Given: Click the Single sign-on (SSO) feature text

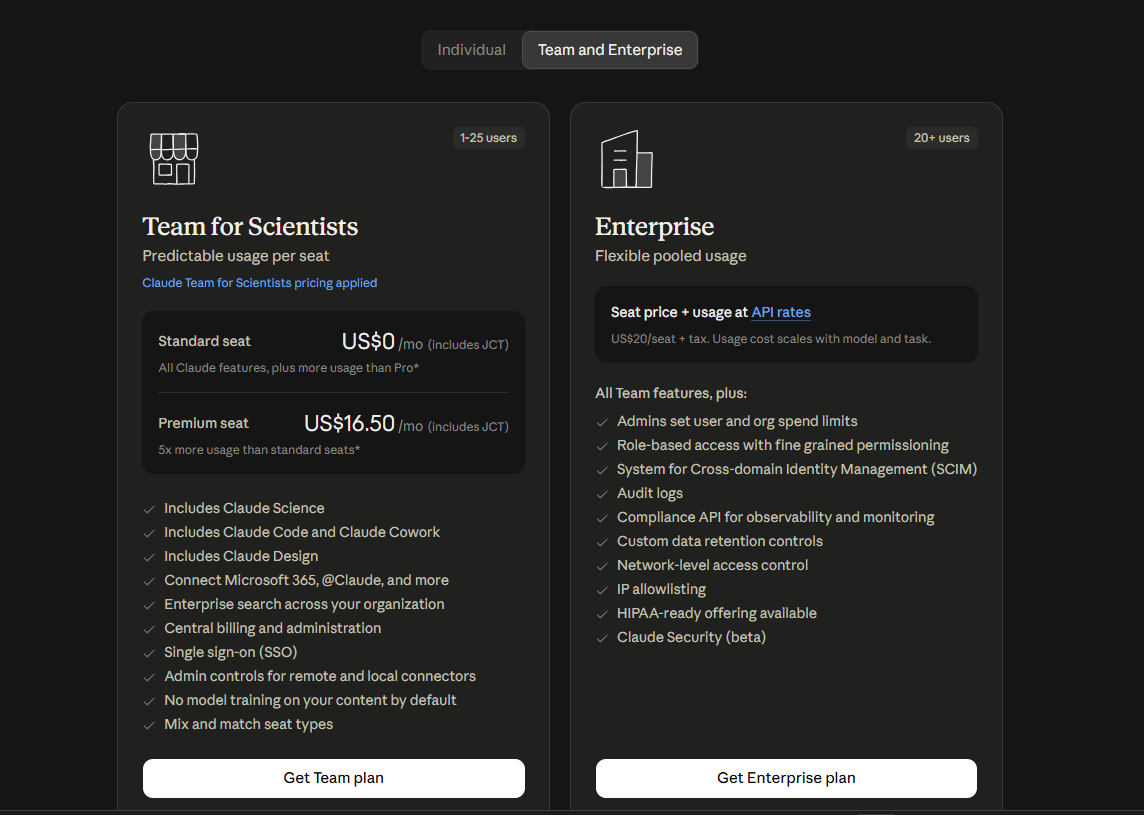Looking at the screenshot, I should pyautogui.click(x=231, y=652).
